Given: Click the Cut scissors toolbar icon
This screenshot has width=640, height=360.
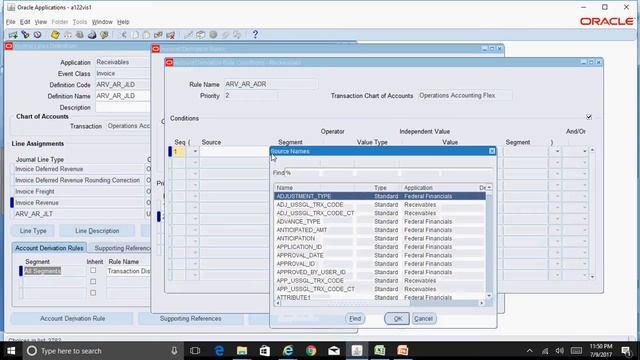Looking at the screenshot, I should [123, 35].
